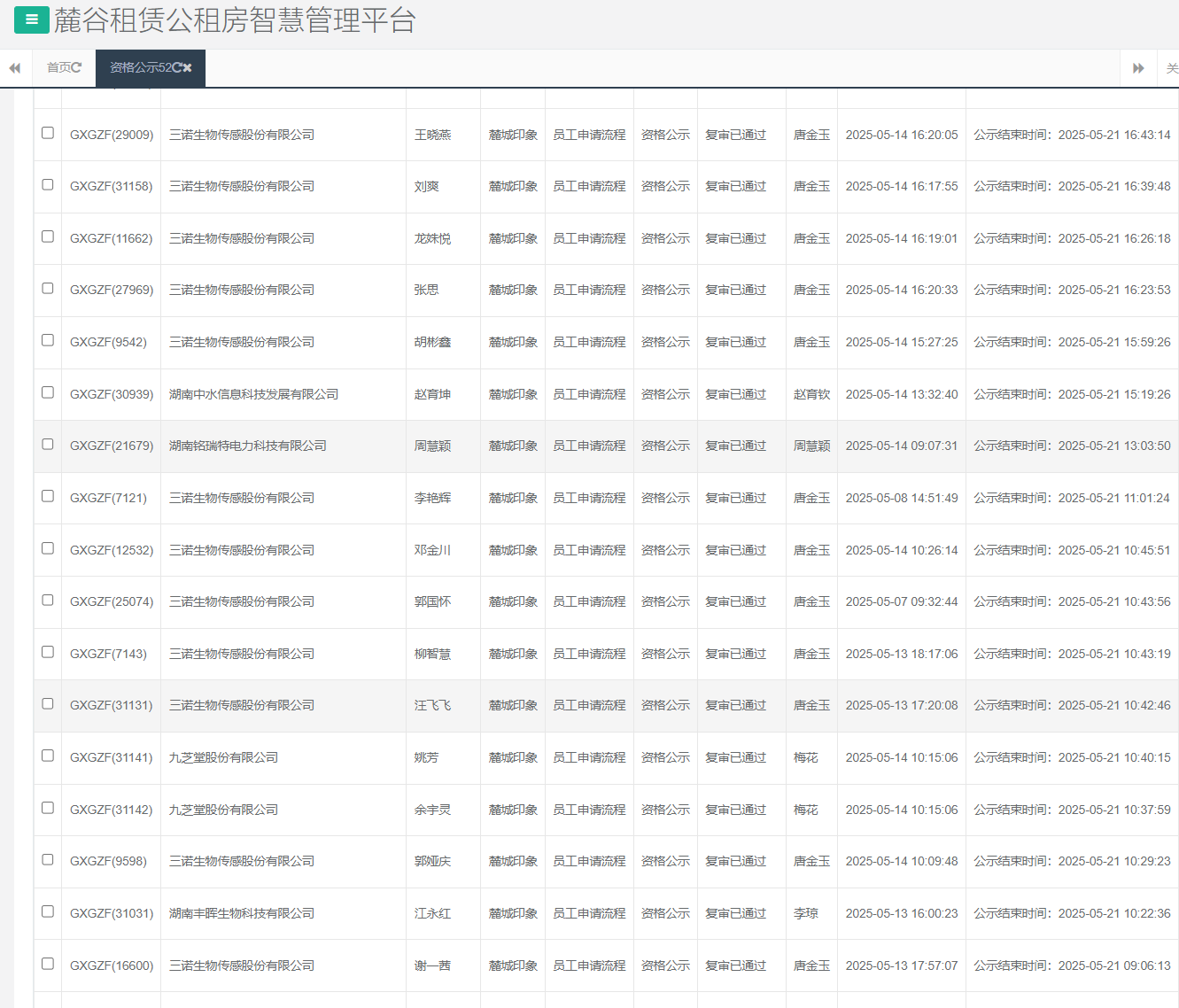This screenshot has height=1008, width=1179.
Task: Click refresh icon on 资格公示52 tab
Action: tap(176, 67)
